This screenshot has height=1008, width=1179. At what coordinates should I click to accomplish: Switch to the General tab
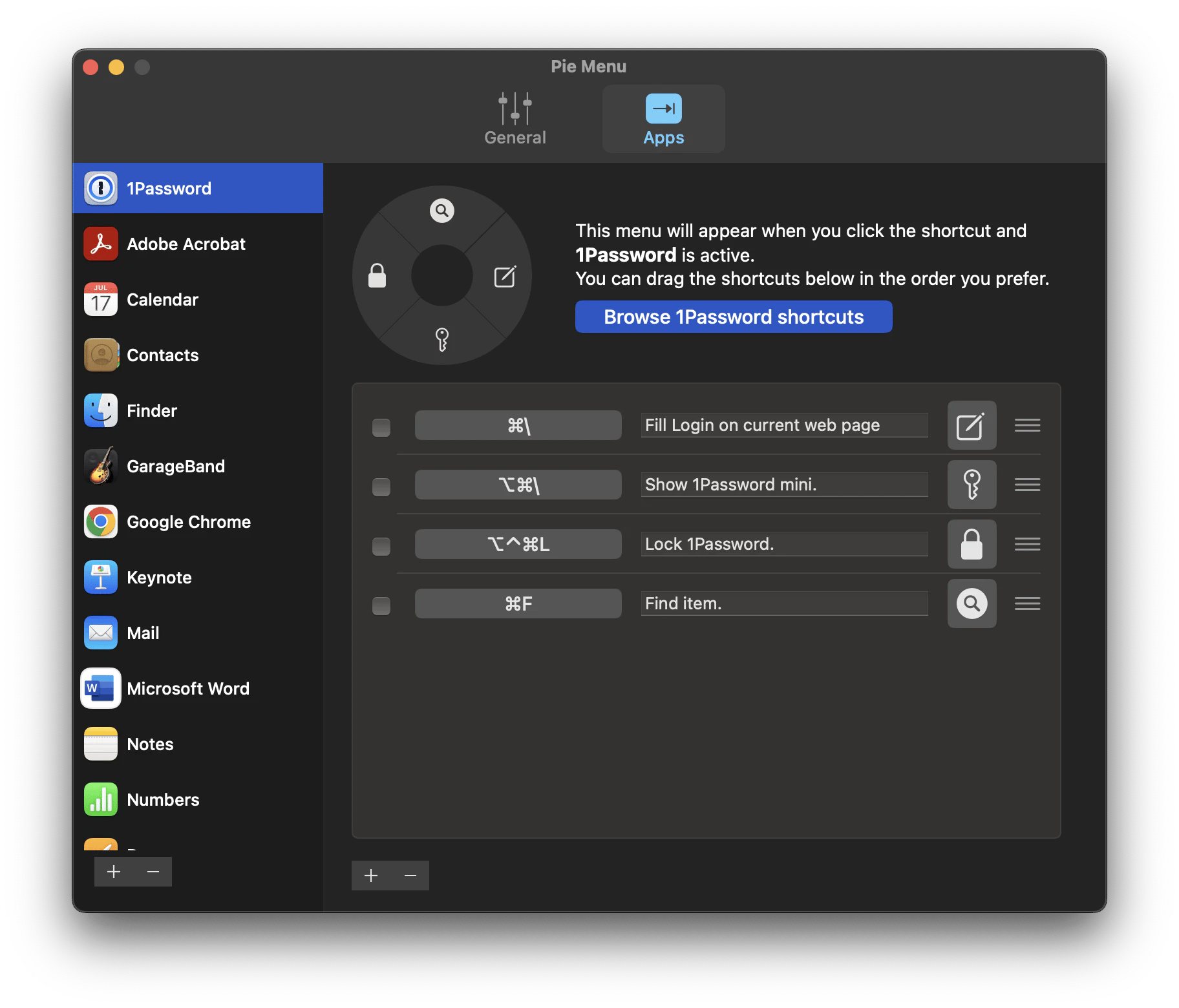point(515,120)
